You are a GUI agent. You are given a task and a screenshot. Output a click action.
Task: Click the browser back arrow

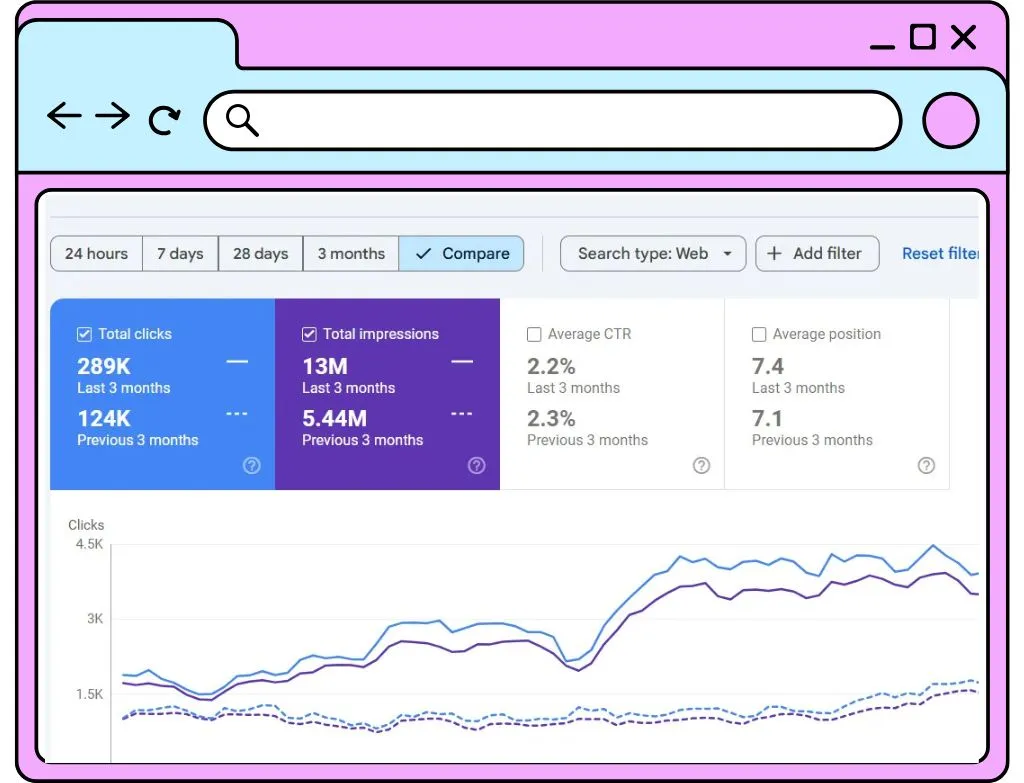[64, 116]
